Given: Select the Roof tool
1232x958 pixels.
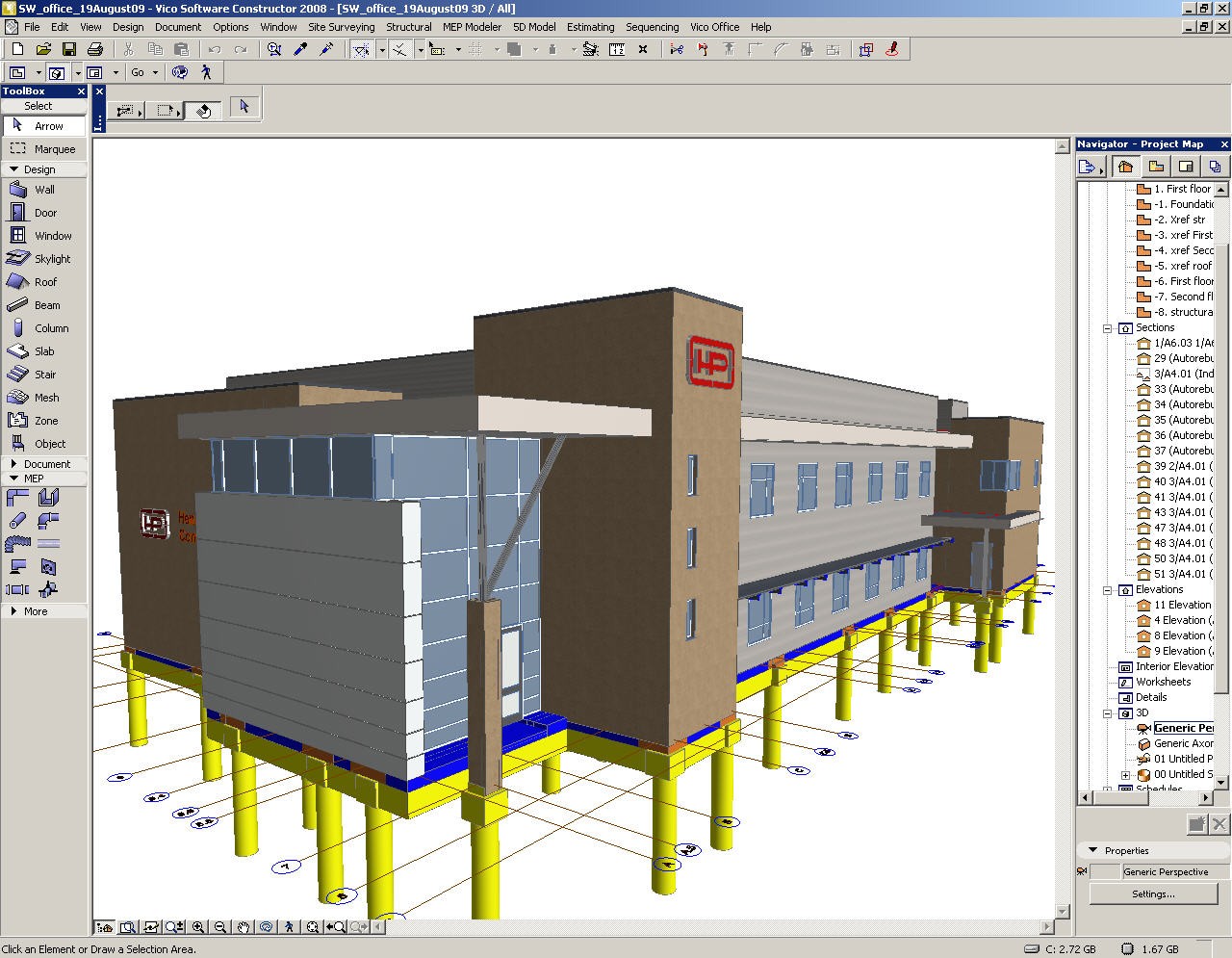Looking at the screenshot, I should 44,282.
